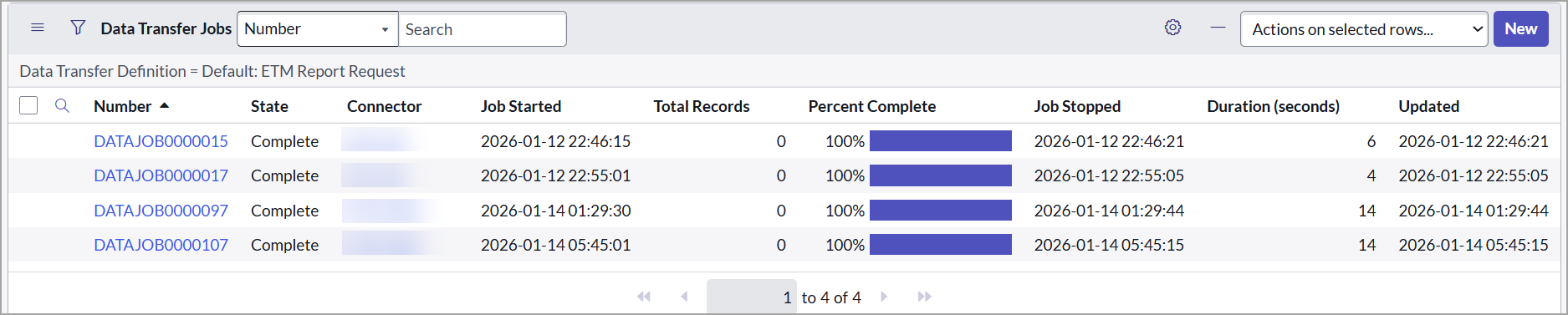Open job DATAJOB0000107

(161, 245)
